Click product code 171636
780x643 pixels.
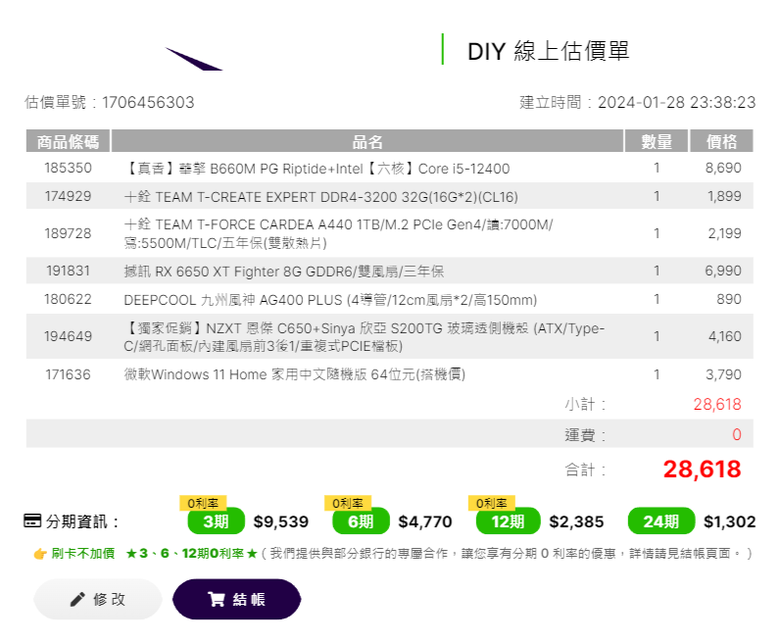tap(68, 374)
